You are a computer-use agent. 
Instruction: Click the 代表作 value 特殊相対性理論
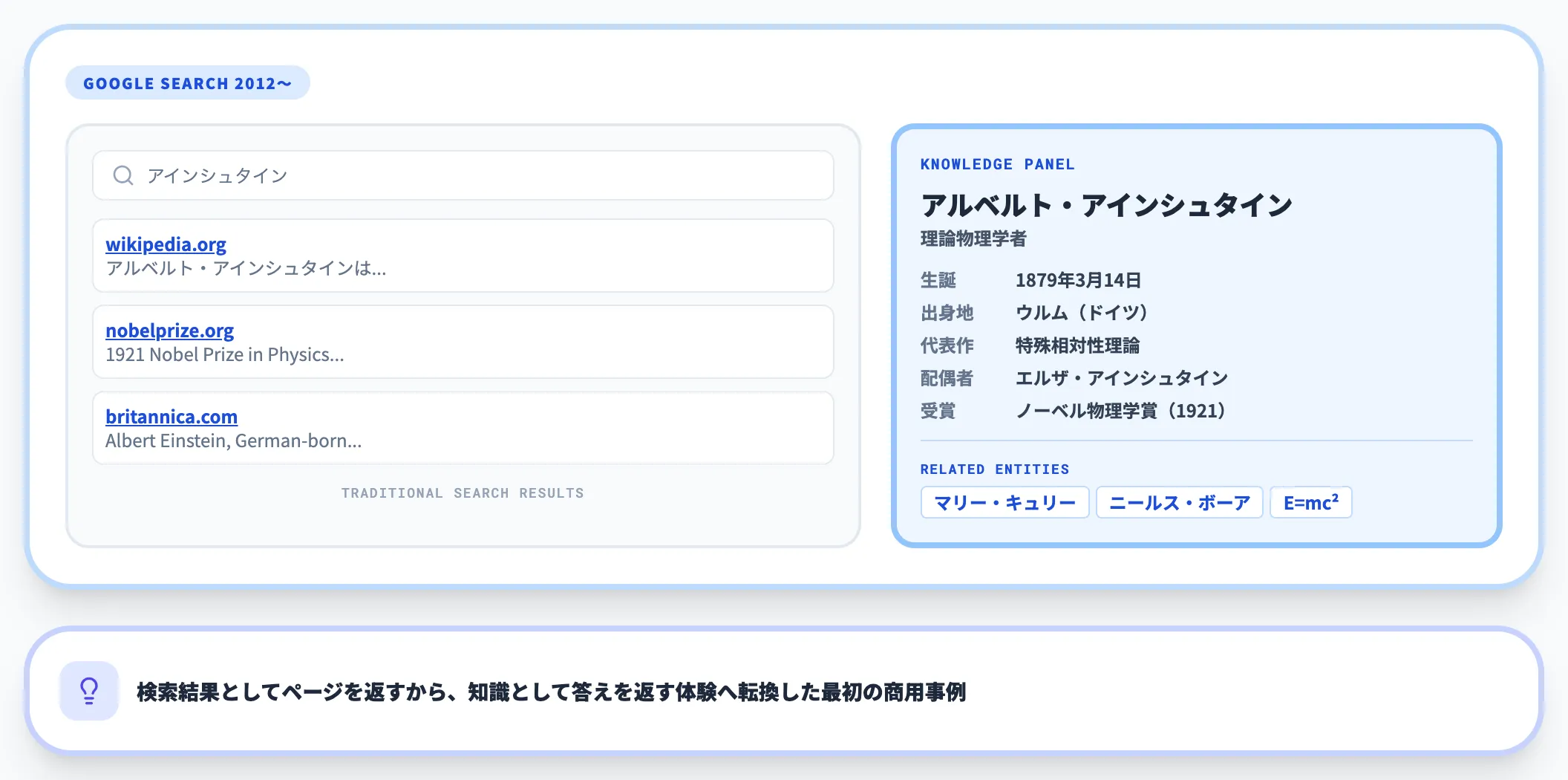click(1078, 345)
